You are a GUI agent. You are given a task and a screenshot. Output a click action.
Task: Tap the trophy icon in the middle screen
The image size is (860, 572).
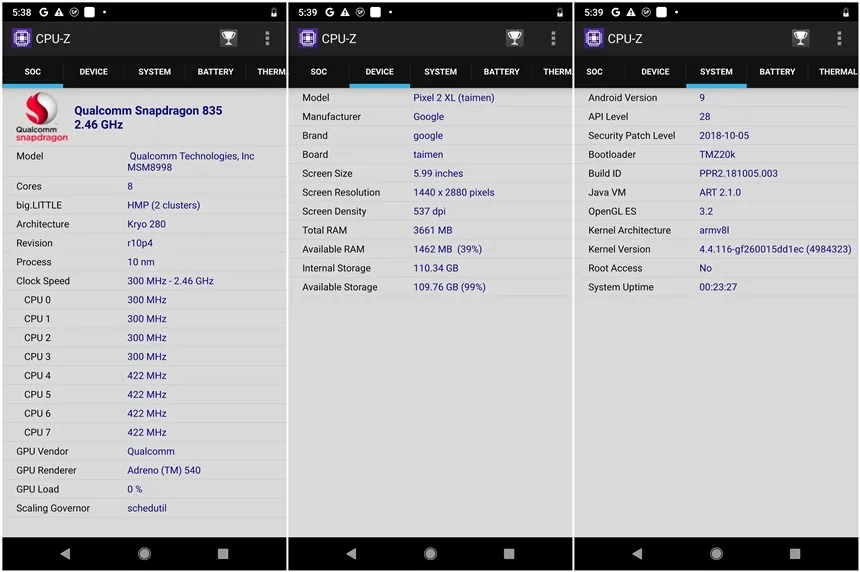[x=514, y=38]
